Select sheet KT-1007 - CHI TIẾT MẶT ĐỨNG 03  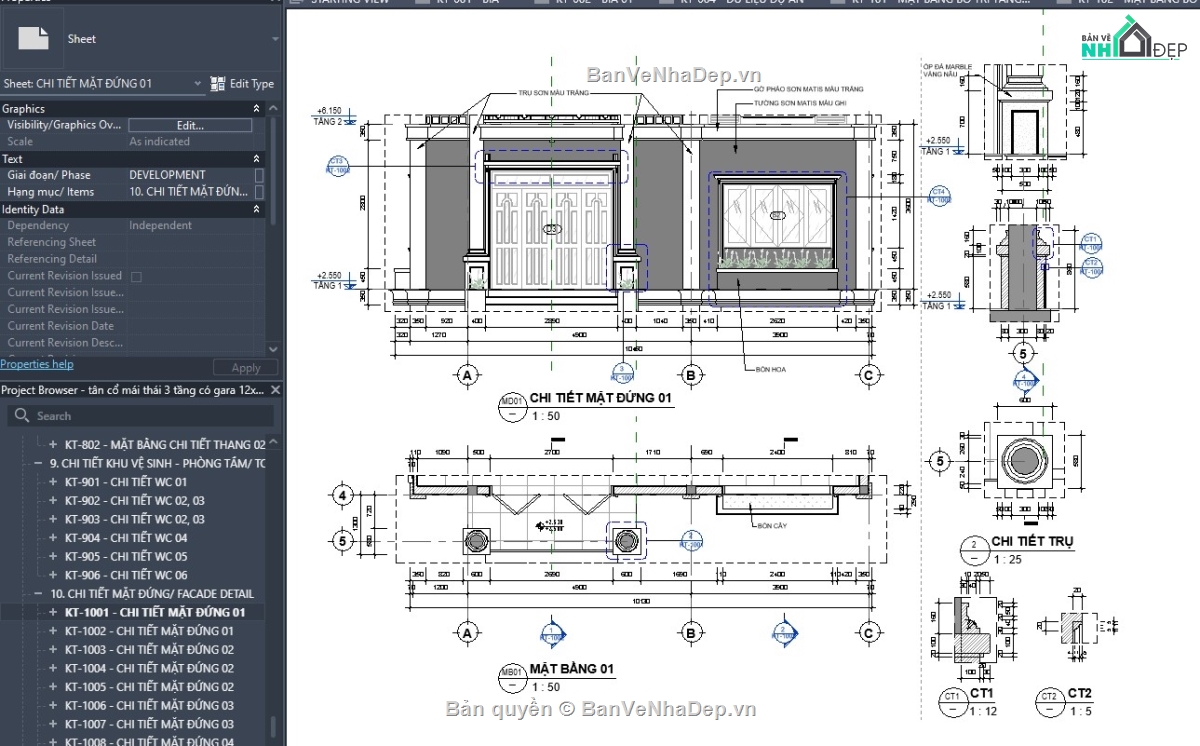[x=149, y=724]
